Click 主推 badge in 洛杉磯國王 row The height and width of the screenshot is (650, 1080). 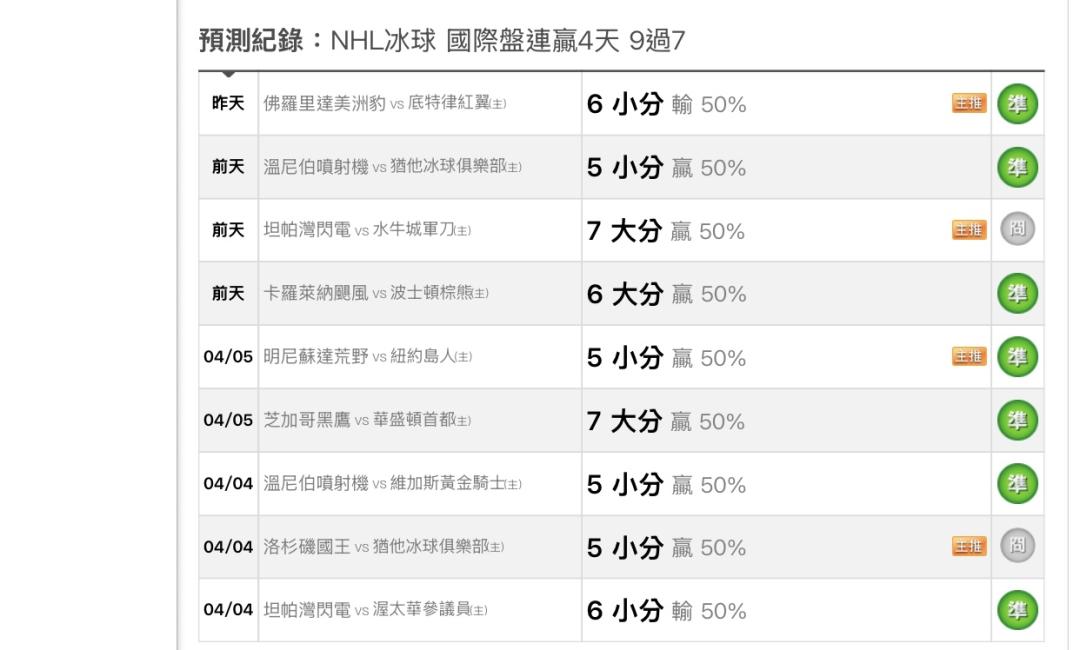[x=969, y=547]
